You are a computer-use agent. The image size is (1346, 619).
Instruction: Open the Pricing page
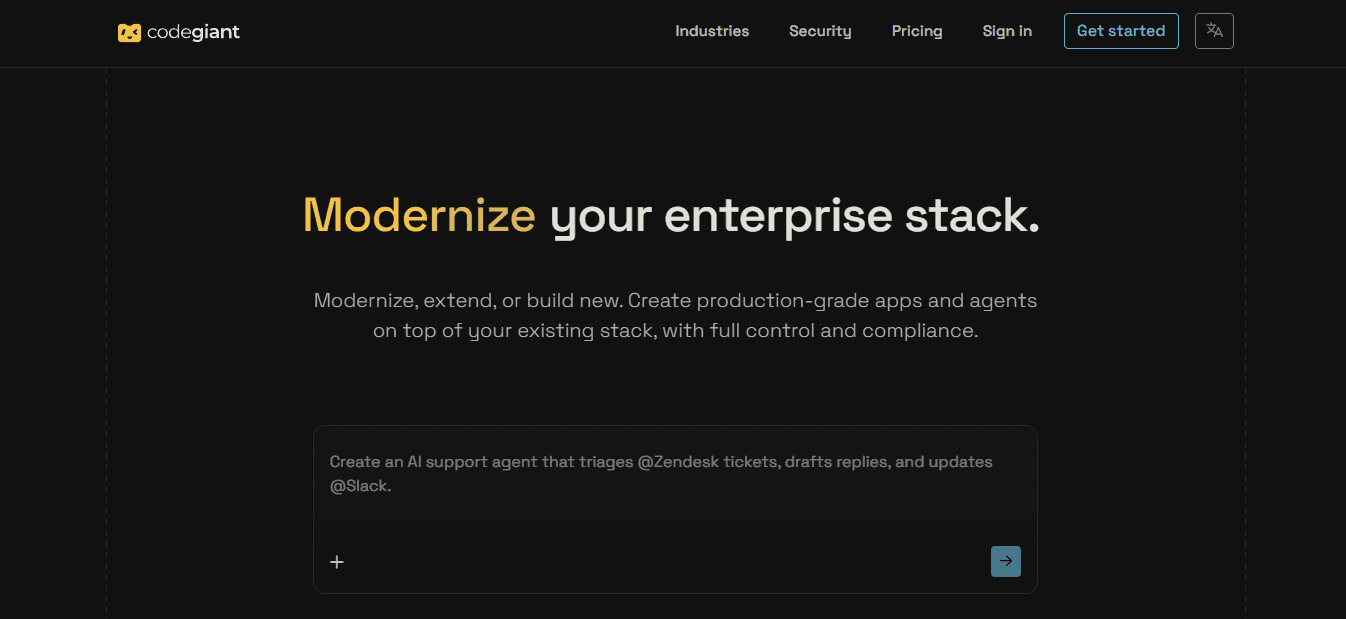point(917,31)
